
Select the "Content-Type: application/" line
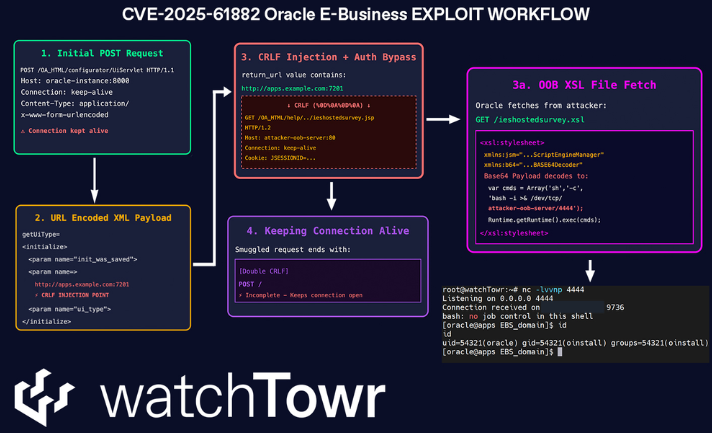point(74,103)
